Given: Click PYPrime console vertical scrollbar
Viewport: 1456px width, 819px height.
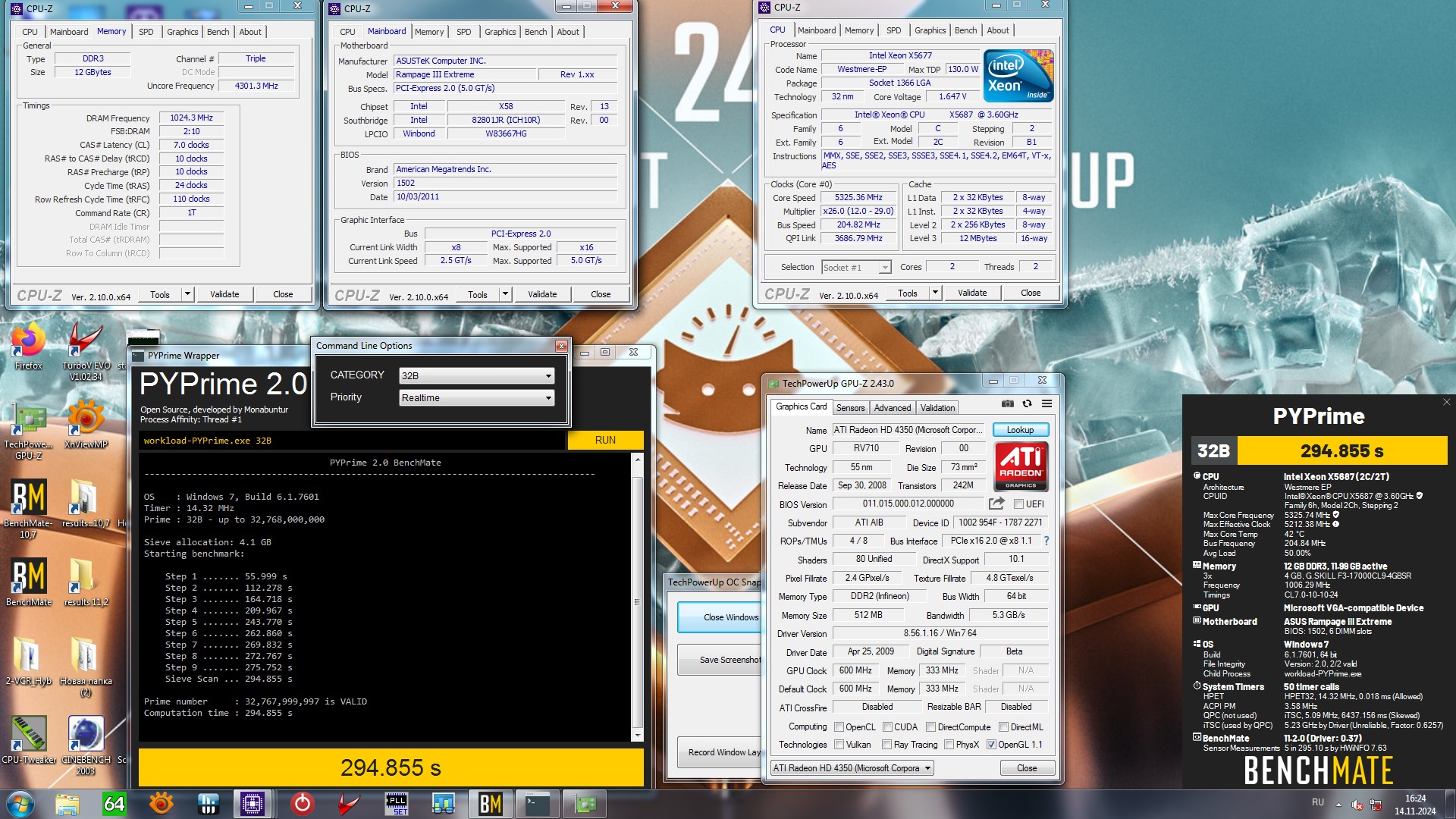Looking at the screenshot, I should click(x=637, y=598).
